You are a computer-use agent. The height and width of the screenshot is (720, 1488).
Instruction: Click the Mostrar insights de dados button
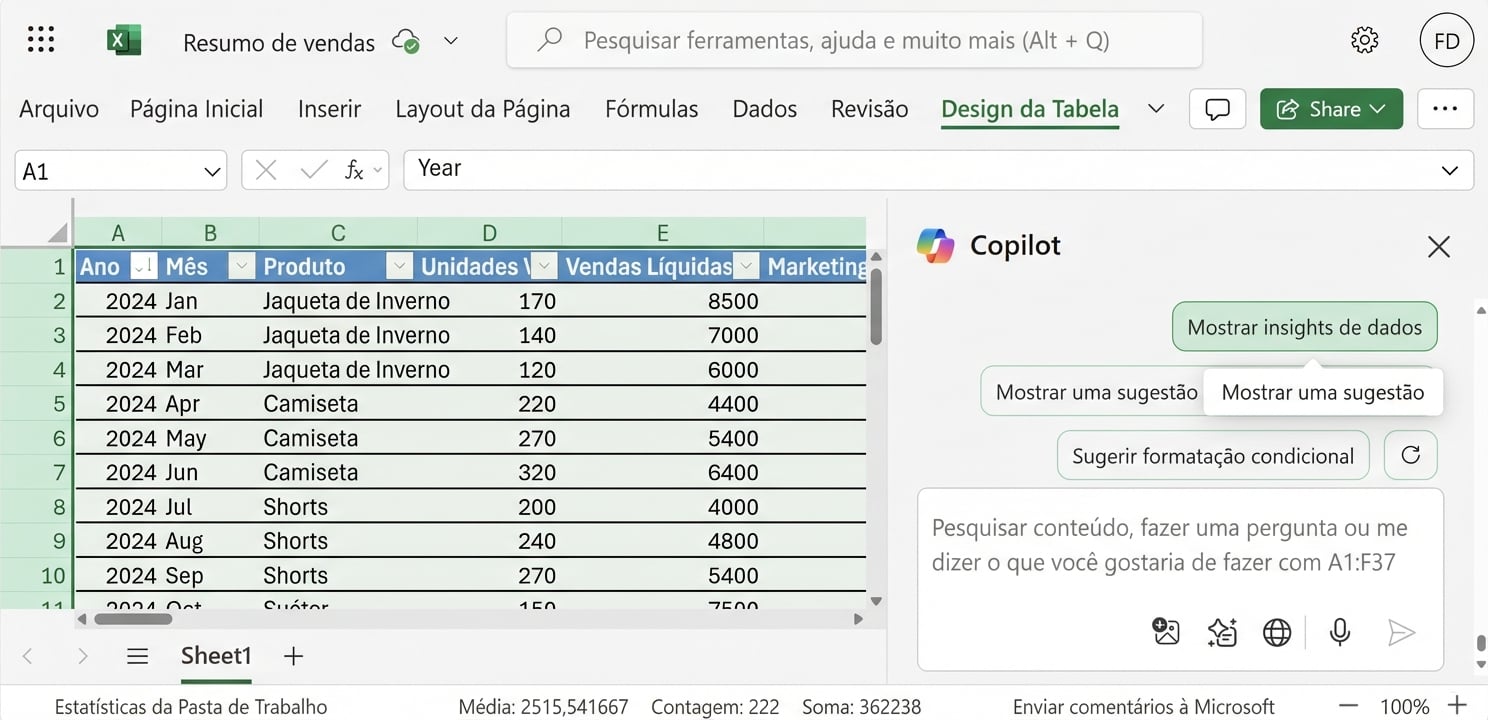(x=1304, y=326)
